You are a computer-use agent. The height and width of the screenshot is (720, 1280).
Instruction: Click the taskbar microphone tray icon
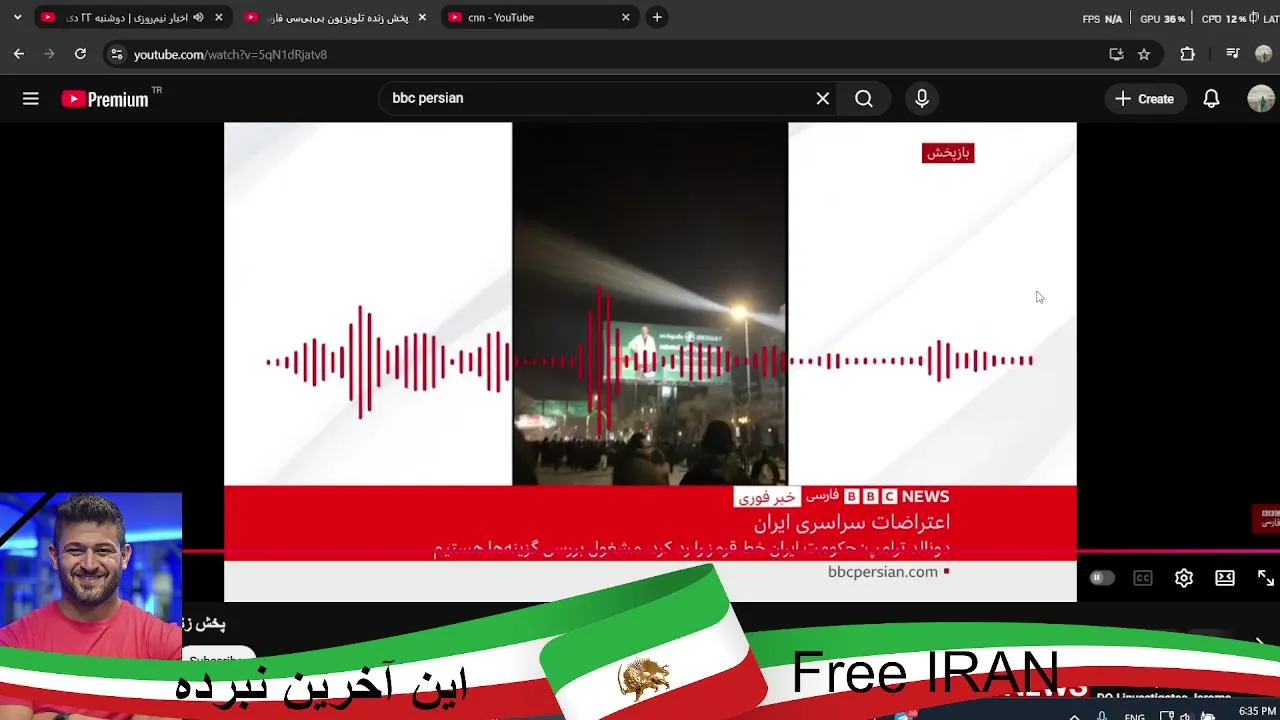[1102, 716]
